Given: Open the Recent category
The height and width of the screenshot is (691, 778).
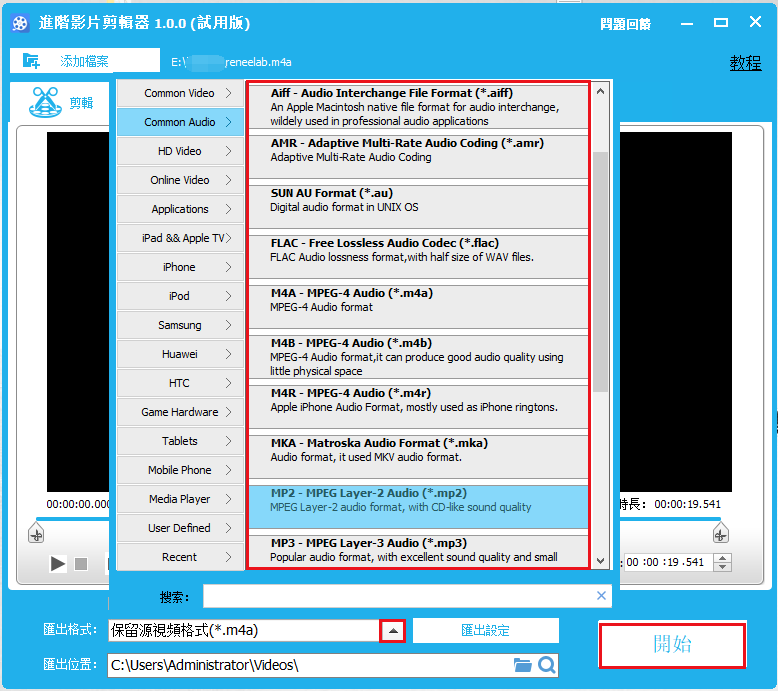Looking at the screenshot, I should [x=181, y=558].
